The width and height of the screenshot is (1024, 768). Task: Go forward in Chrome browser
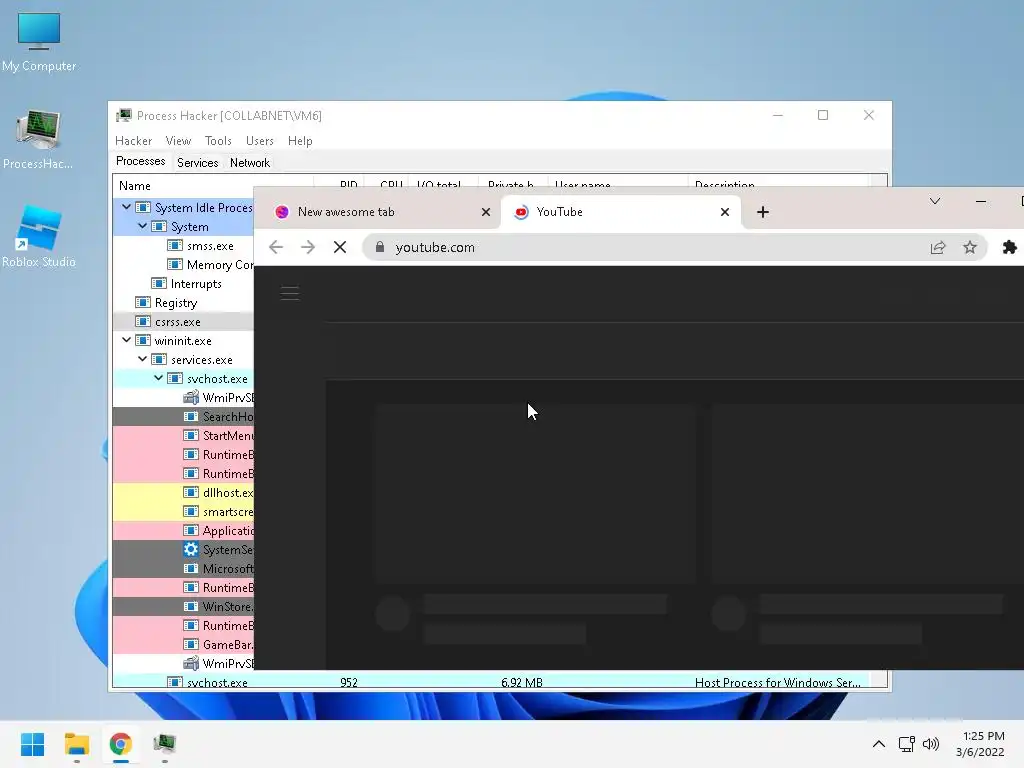point(308,247)
